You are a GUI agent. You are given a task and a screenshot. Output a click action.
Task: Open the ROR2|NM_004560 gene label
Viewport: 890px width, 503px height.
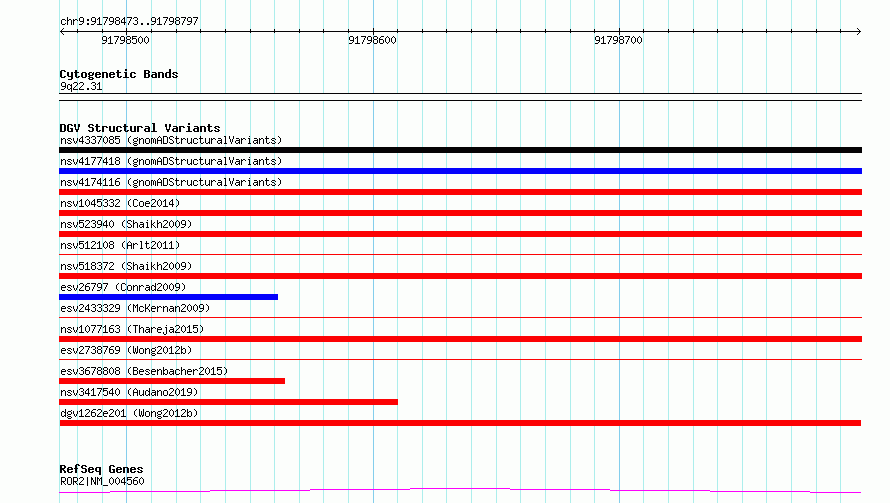pyautogui.click(x=102, y=481)
